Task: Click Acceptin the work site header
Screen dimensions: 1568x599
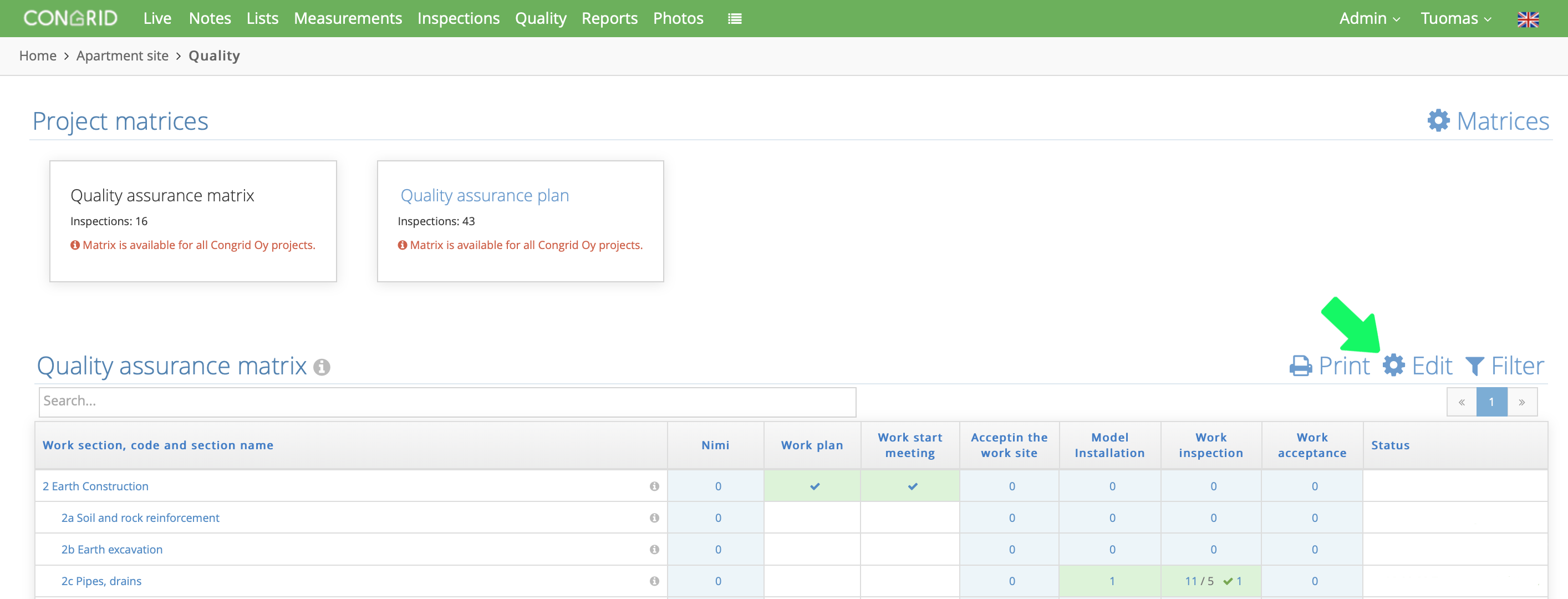Action: (x=1009, y=445)
